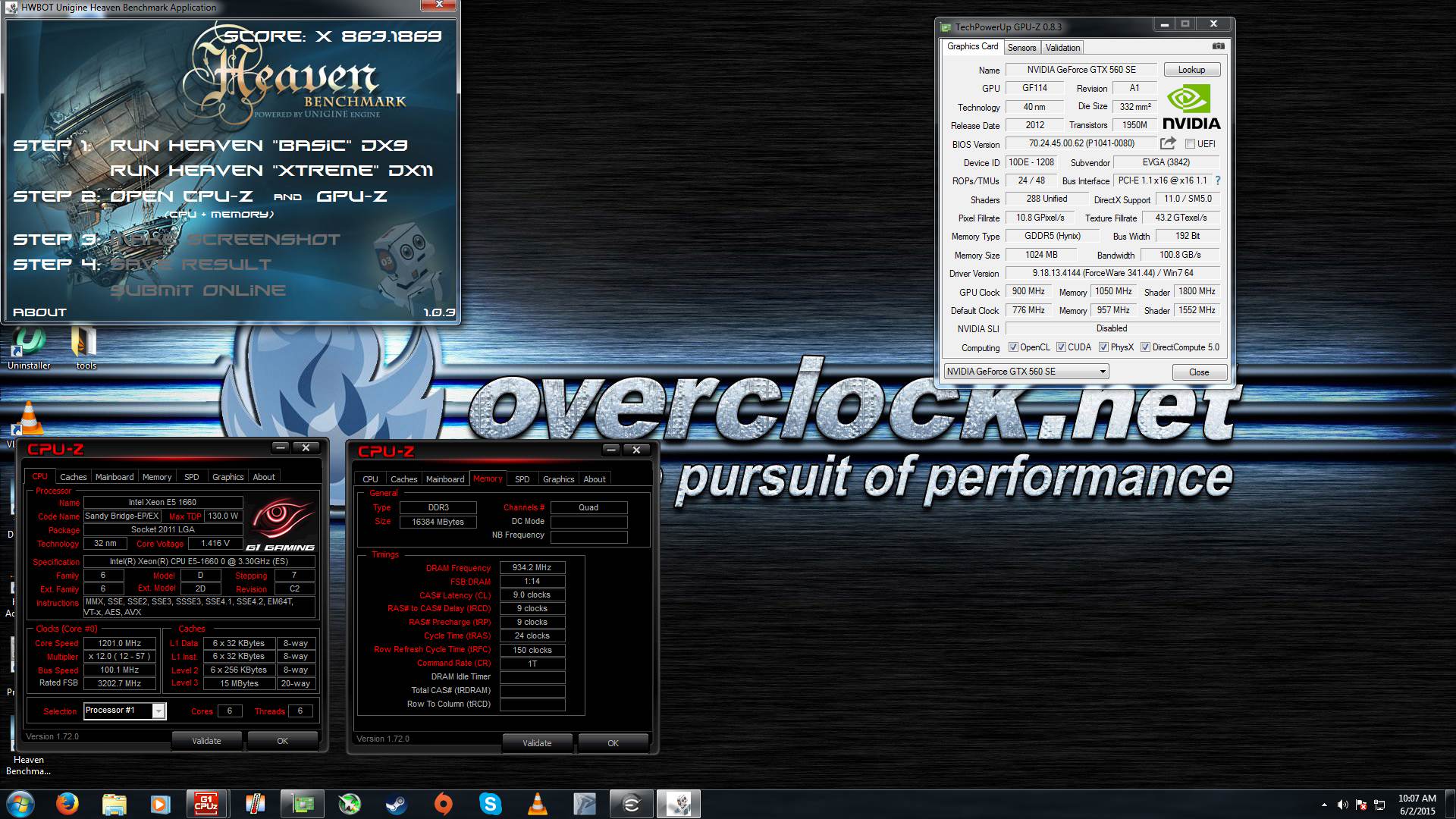Open Windows Explorer from the taskbar
Image resolution: width=1456 pixels, height=819 pixels.
[x=114, y=804]
